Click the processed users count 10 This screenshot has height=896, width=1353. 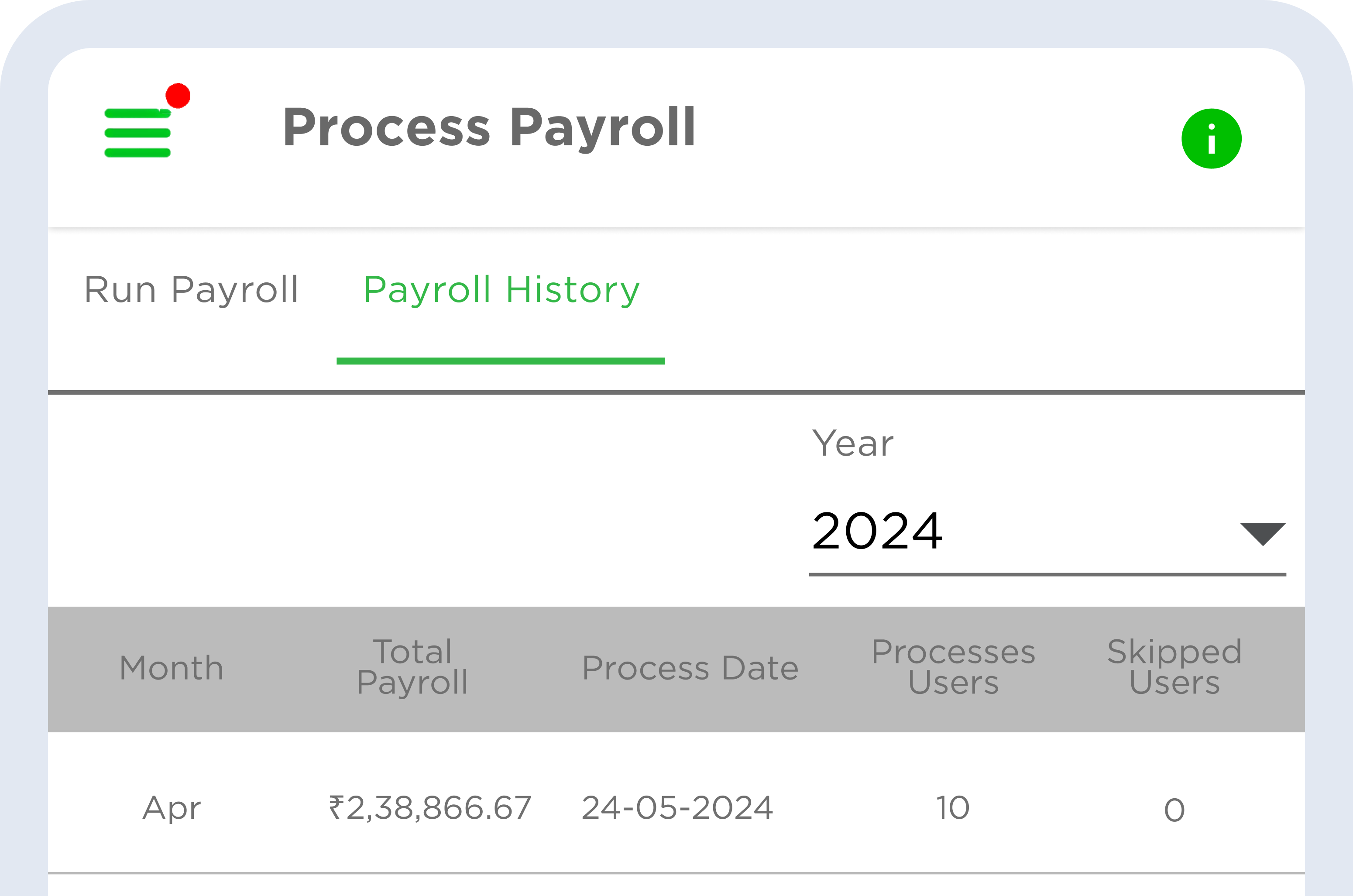[x=953, y=808]
